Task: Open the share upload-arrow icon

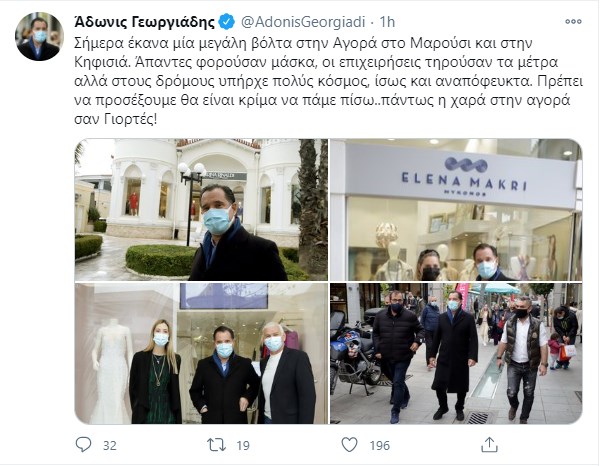Action: click(489, 445)
